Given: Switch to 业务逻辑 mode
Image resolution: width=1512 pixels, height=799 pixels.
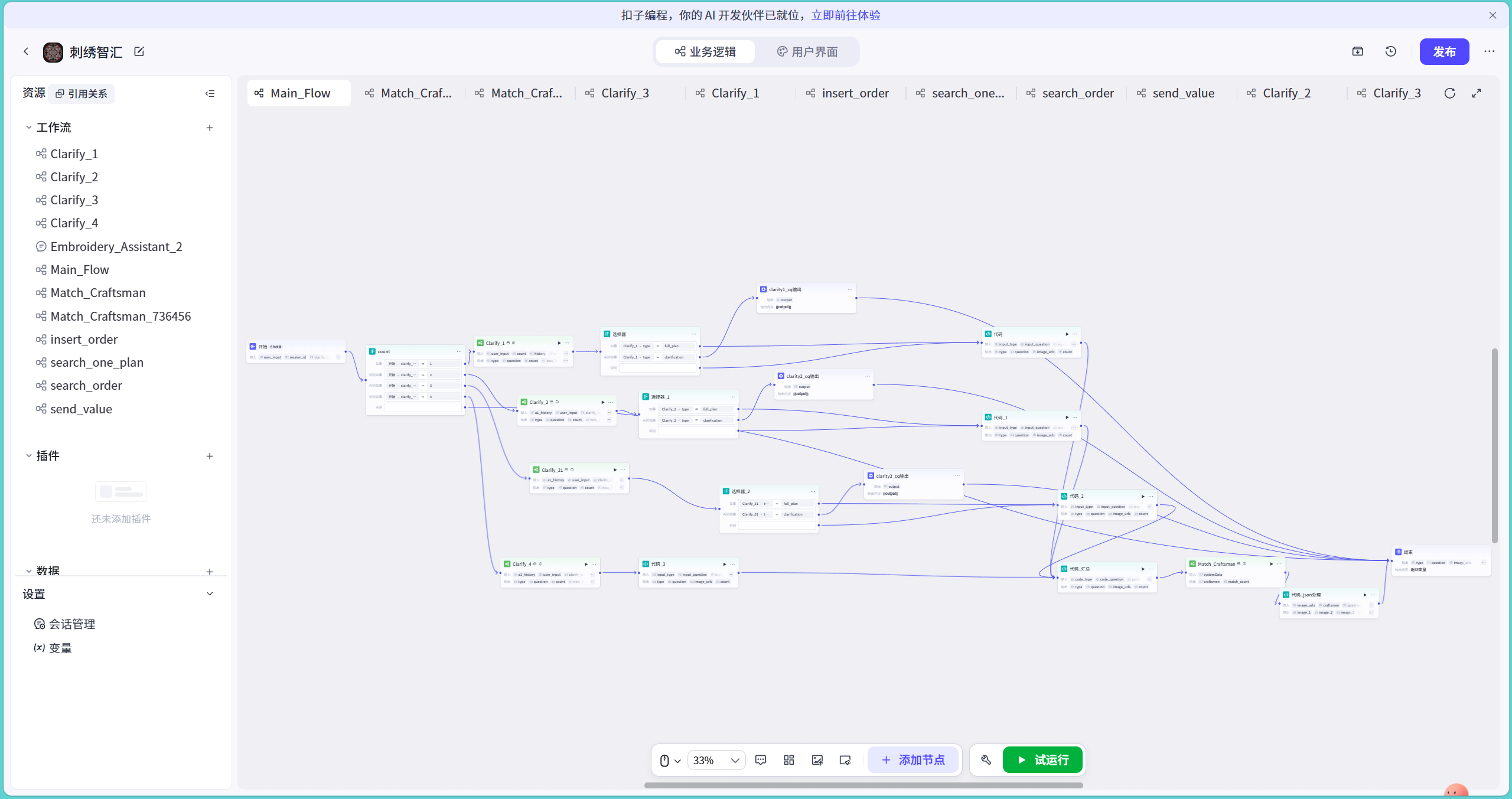Looking at the screenshot, I should (x=706, y=52).
